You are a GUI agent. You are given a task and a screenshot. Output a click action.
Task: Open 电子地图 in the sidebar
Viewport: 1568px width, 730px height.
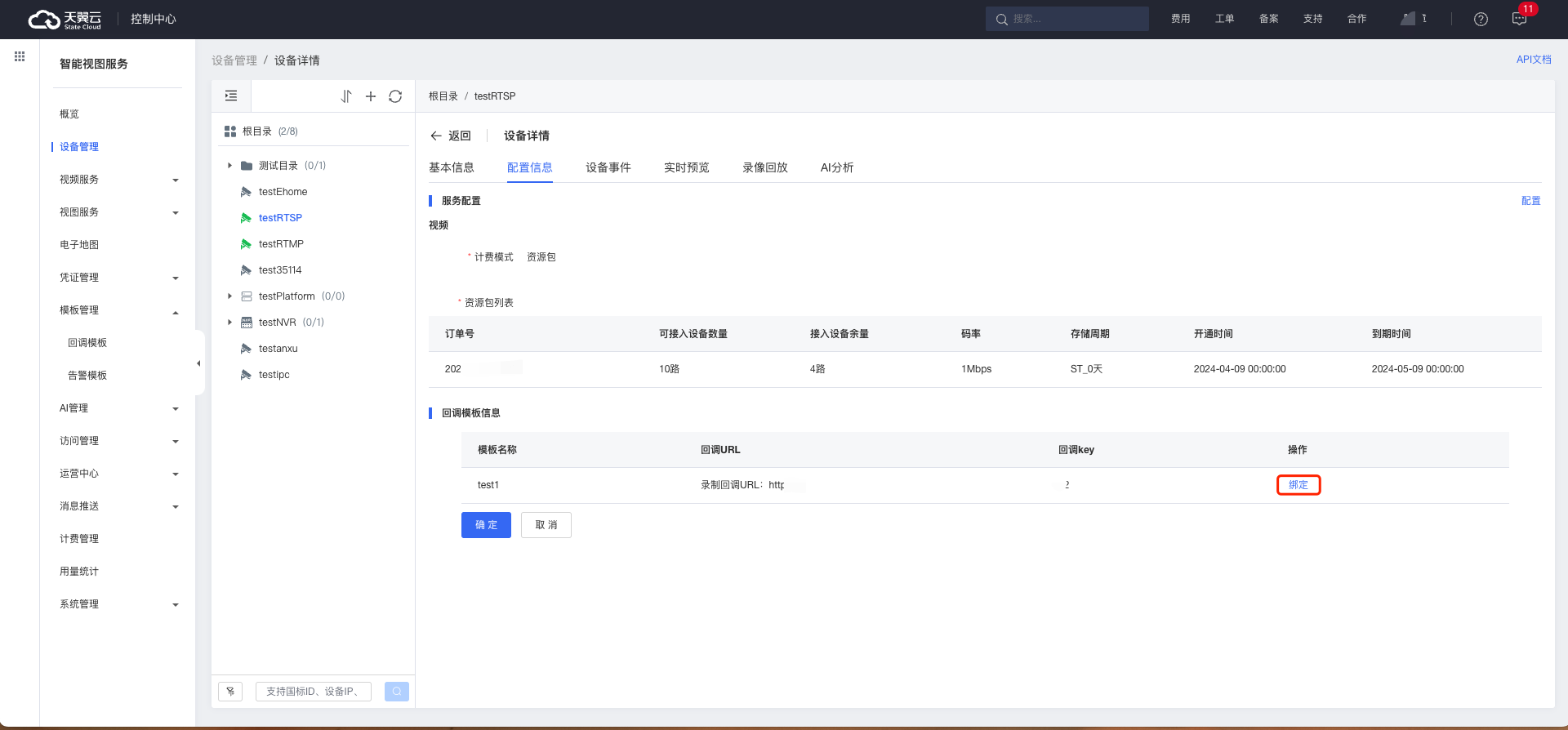(x=79, y=245)
